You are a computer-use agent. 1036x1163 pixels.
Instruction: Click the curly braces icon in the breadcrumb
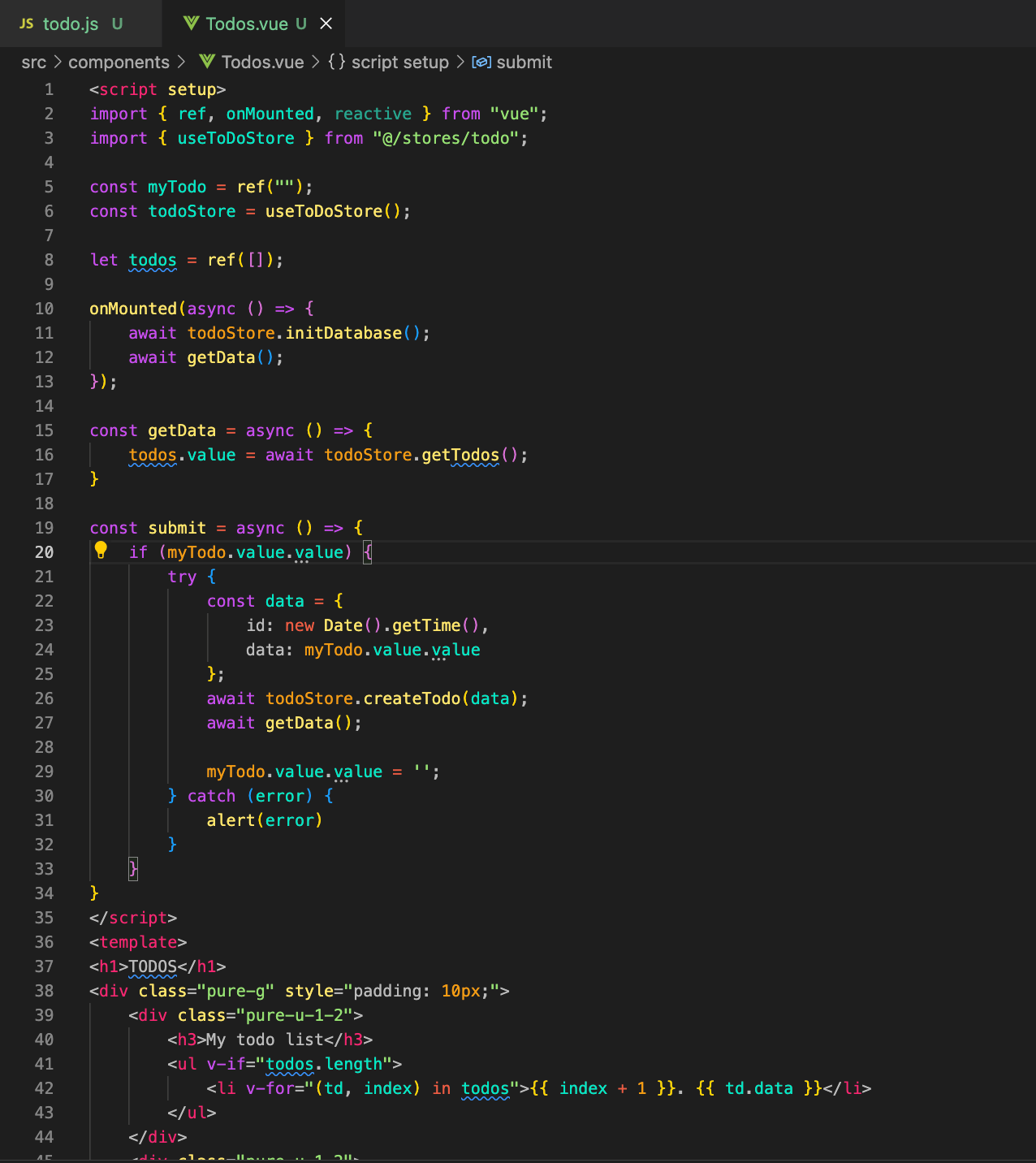(337, 62)
